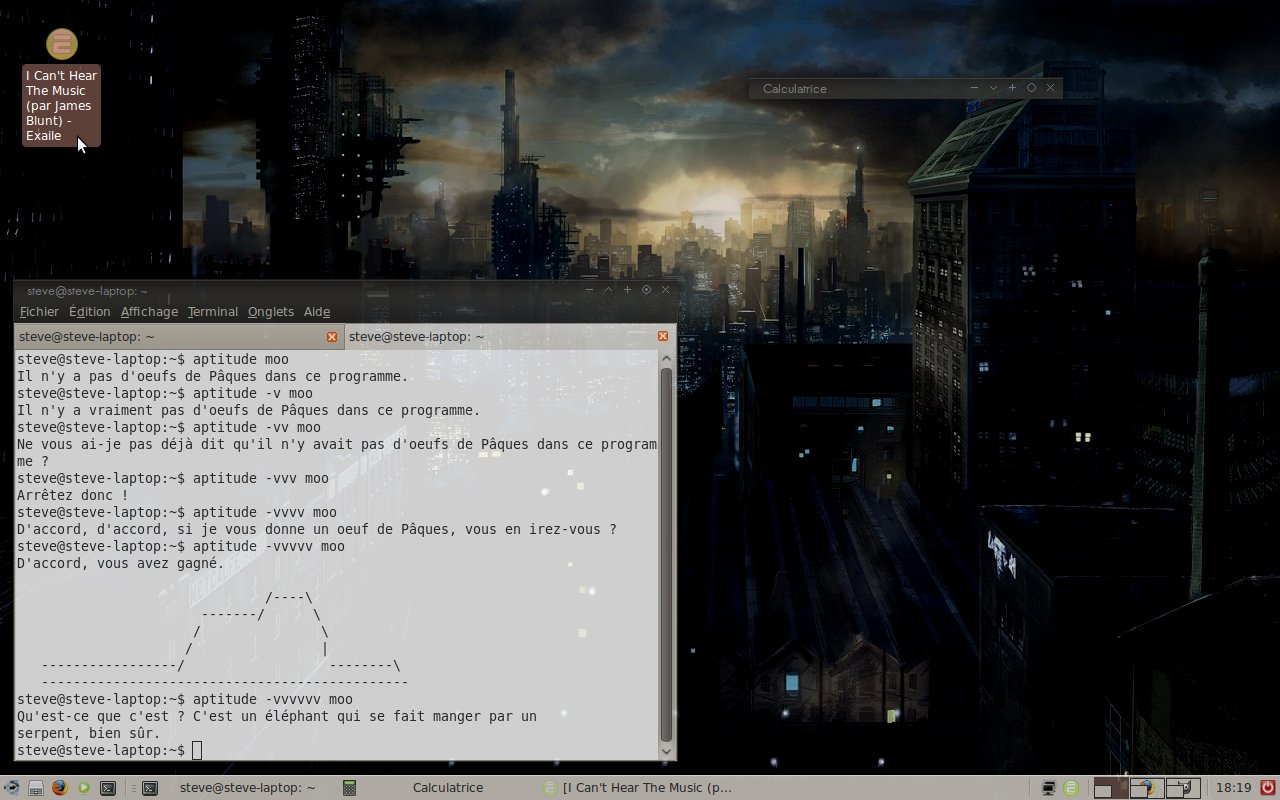Focus the I Can't Hear The Music taskbar entry

click(636, 788)
